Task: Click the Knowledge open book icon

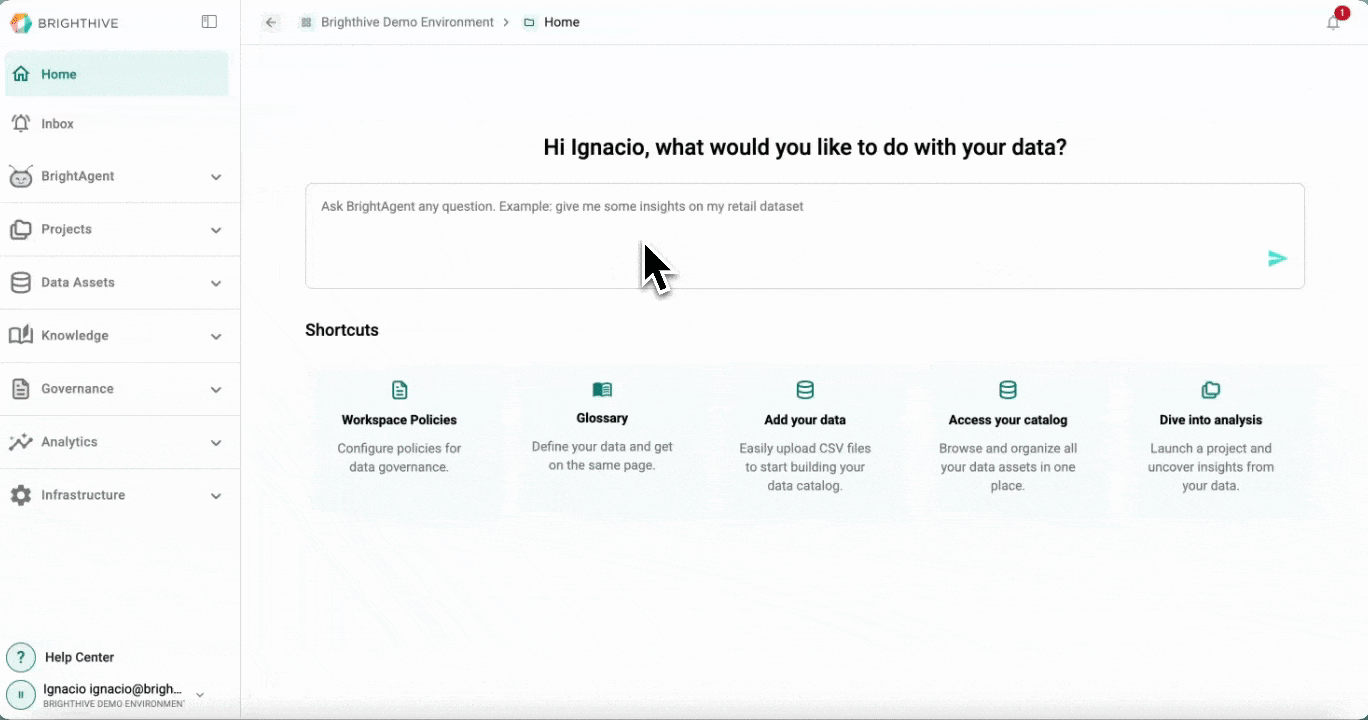Action: pos(21,335)
